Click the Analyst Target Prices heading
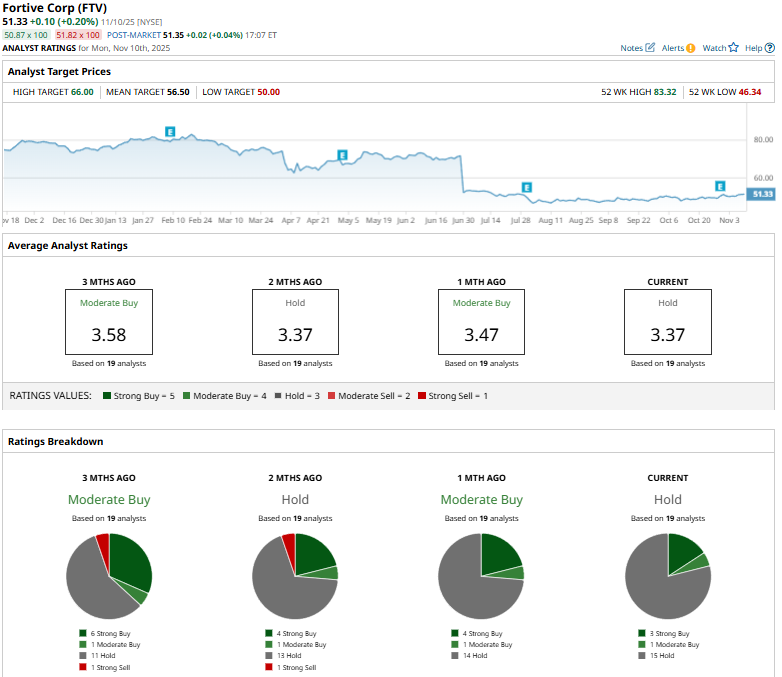The width and height of the screenshot is (782, 677). (59, 72)
